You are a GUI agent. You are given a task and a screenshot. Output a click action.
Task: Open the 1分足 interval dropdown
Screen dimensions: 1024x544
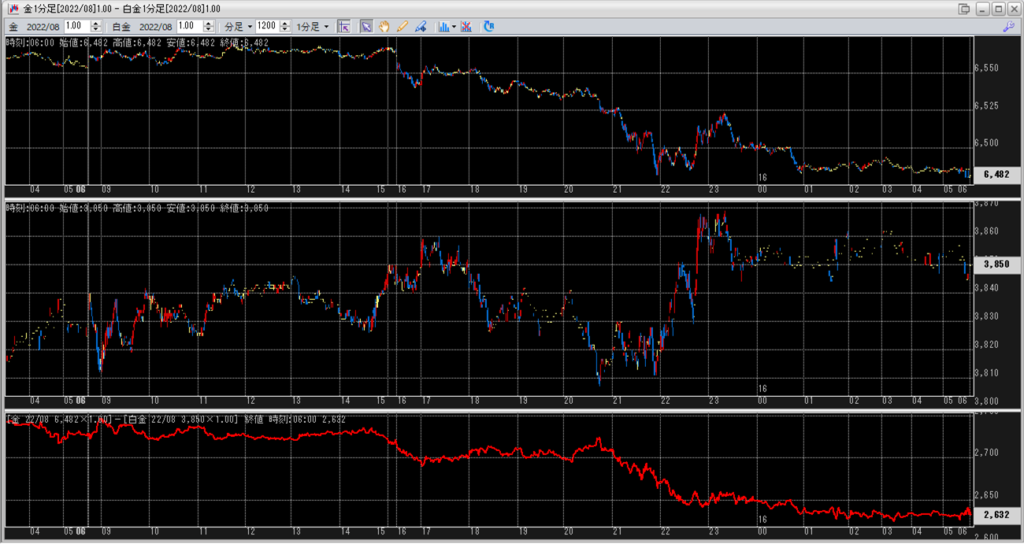click(312, 26)
